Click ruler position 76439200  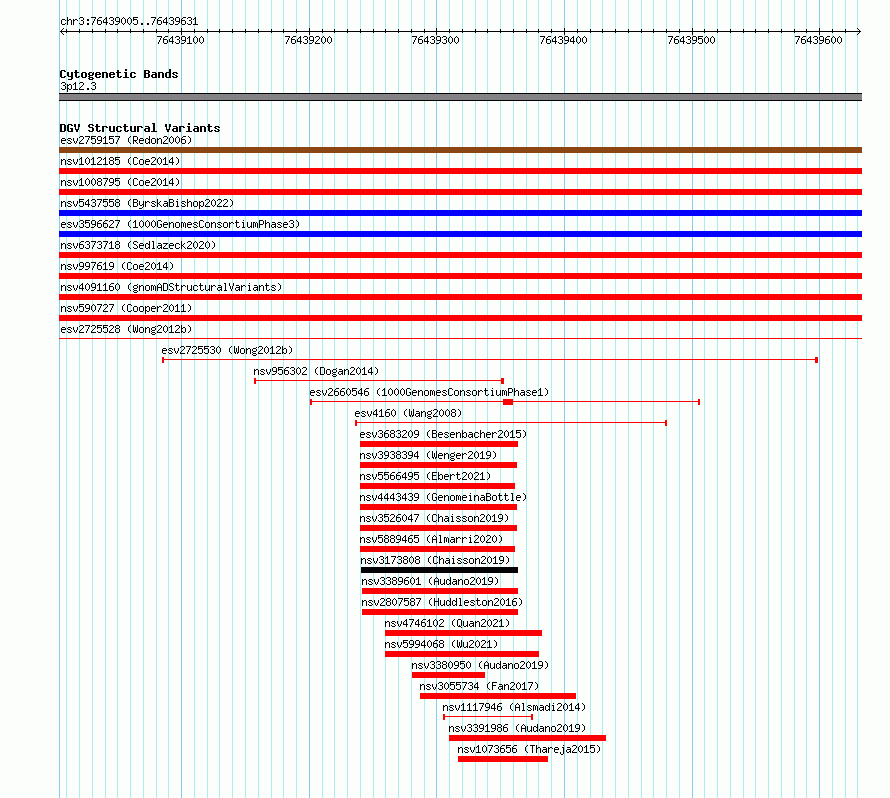(308, 40)
